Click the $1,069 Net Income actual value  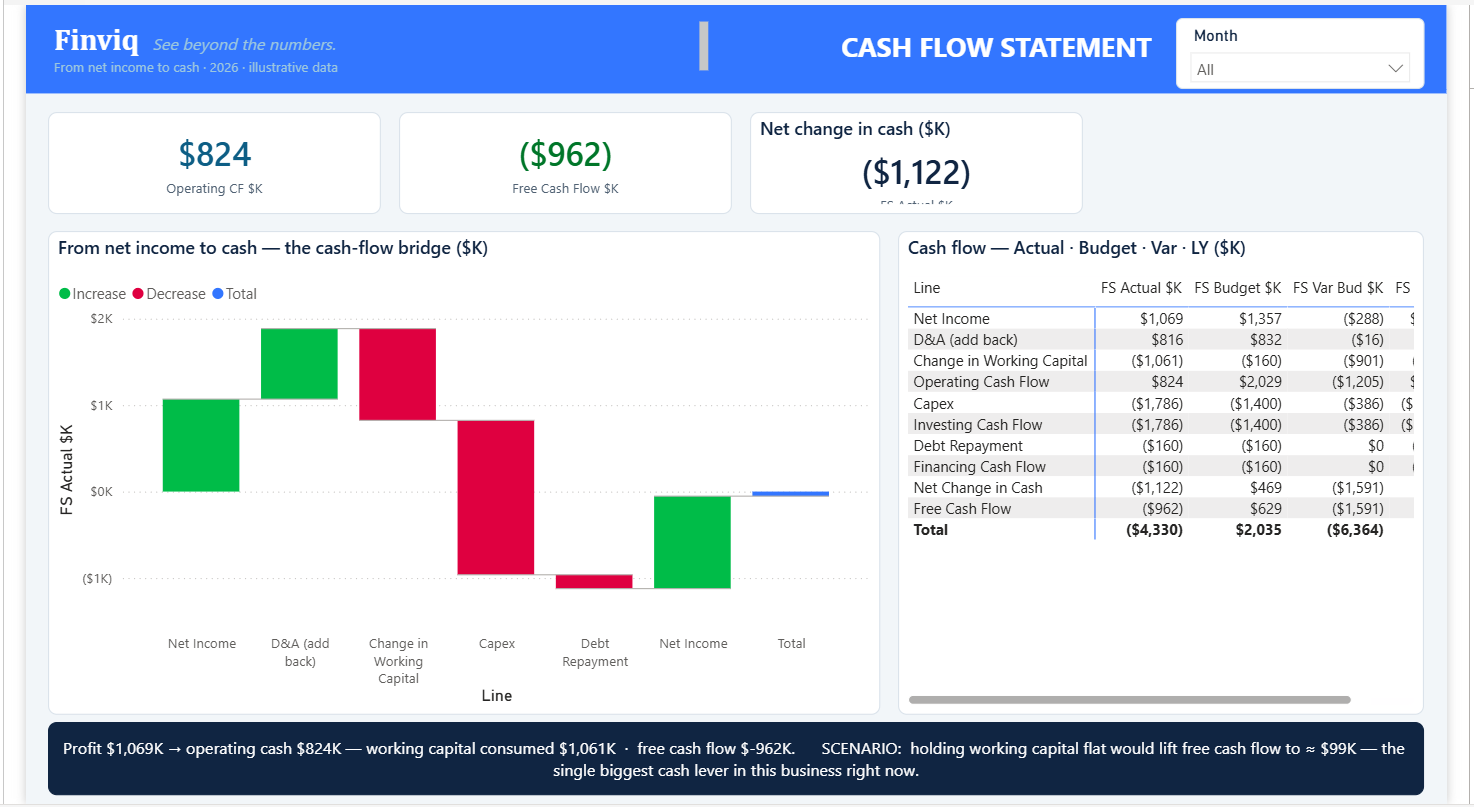click(1161, 319)
